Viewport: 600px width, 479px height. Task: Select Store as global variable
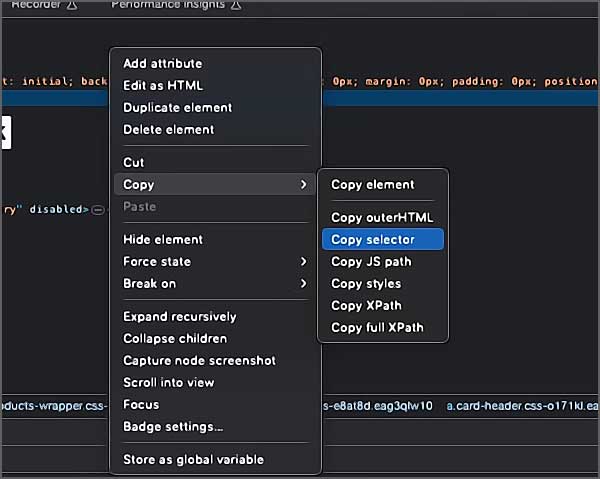pyautogui.click(x=215, y=459)
